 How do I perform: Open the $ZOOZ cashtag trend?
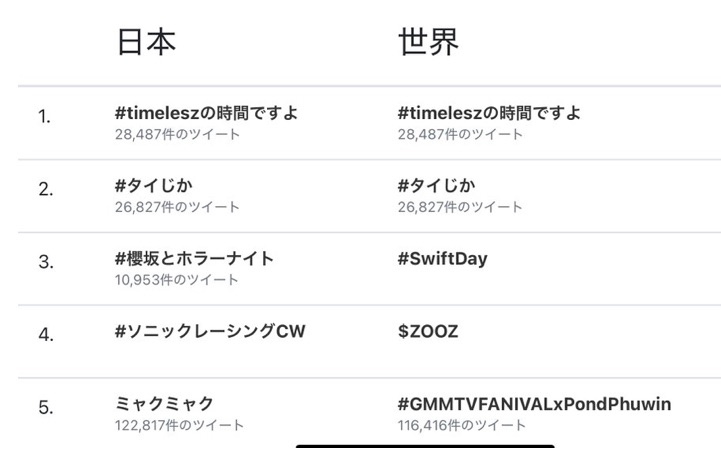[427, 332]
